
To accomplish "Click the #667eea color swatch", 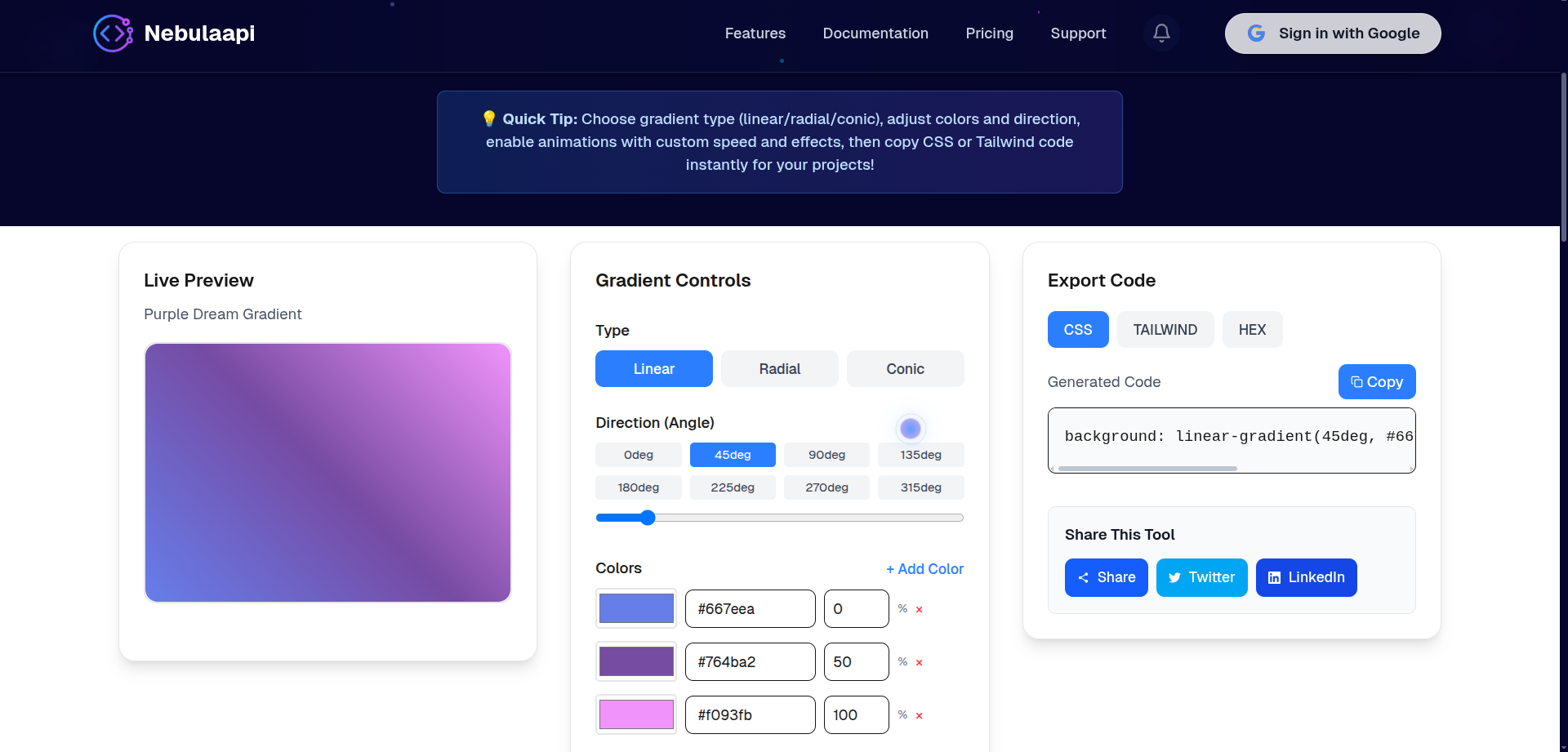I will [635, 608].
